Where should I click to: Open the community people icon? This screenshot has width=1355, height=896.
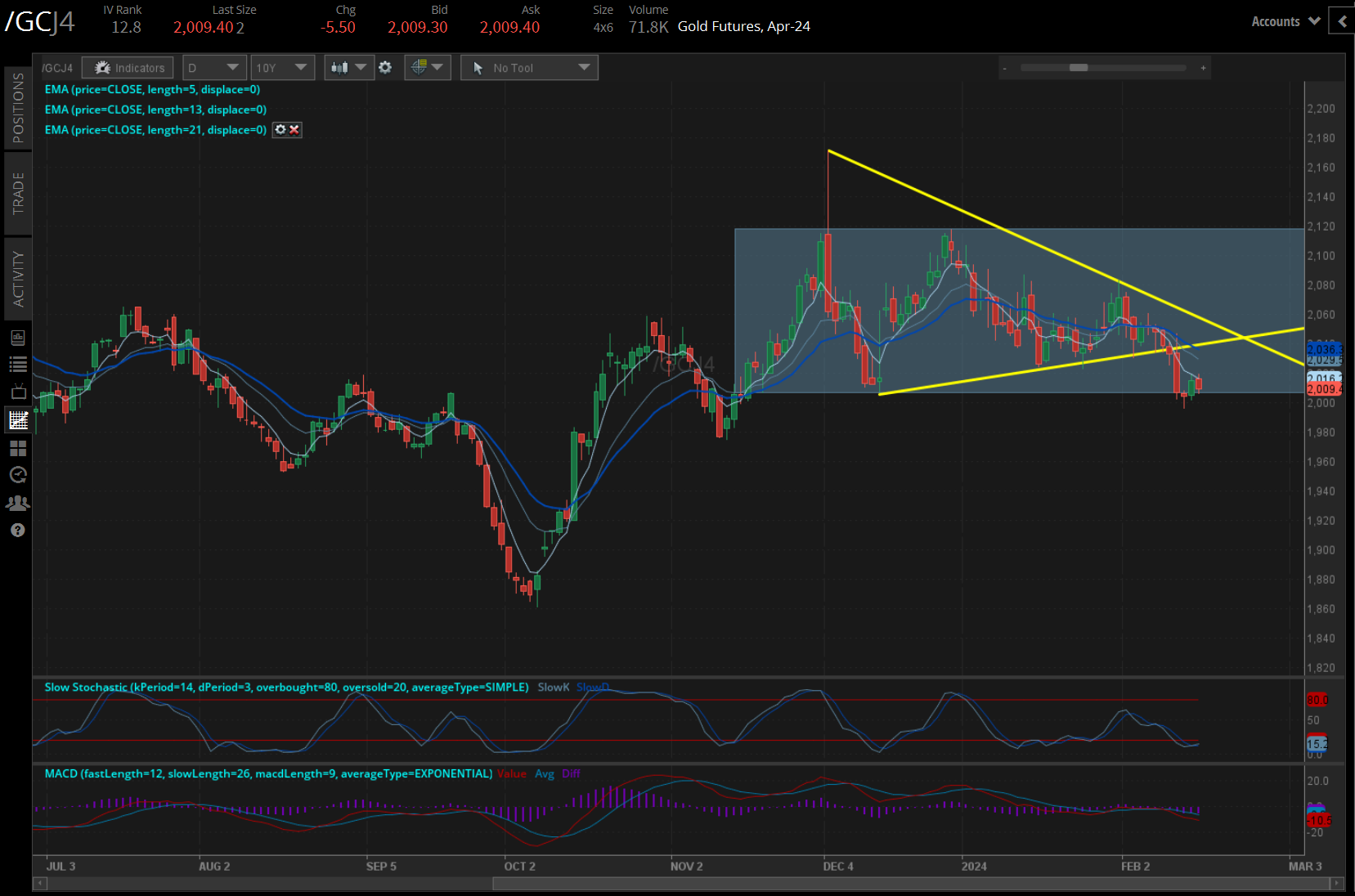[18, 503]
